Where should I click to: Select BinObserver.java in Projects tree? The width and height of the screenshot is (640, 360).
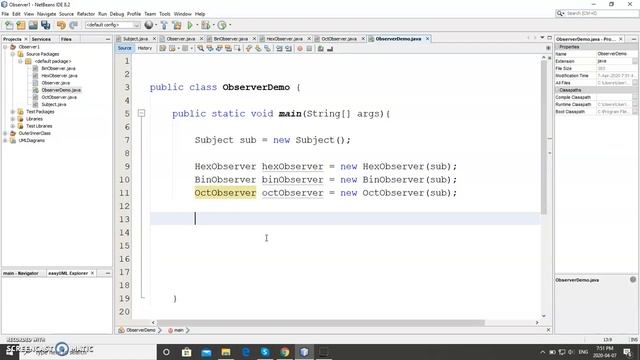(58, 68)
